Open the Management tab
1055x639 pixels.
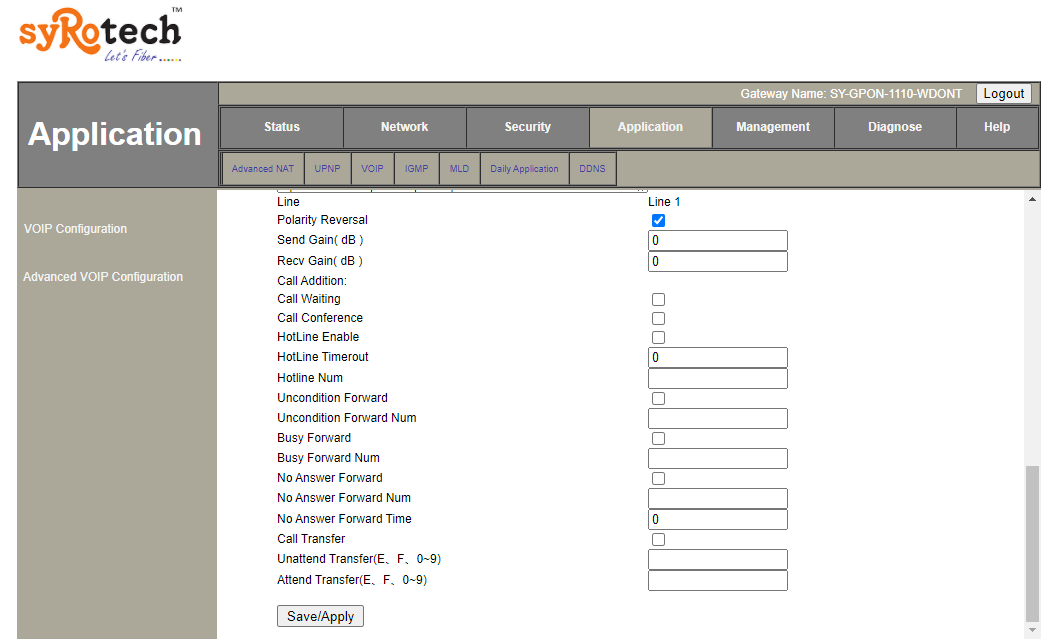tap(773, 127)
